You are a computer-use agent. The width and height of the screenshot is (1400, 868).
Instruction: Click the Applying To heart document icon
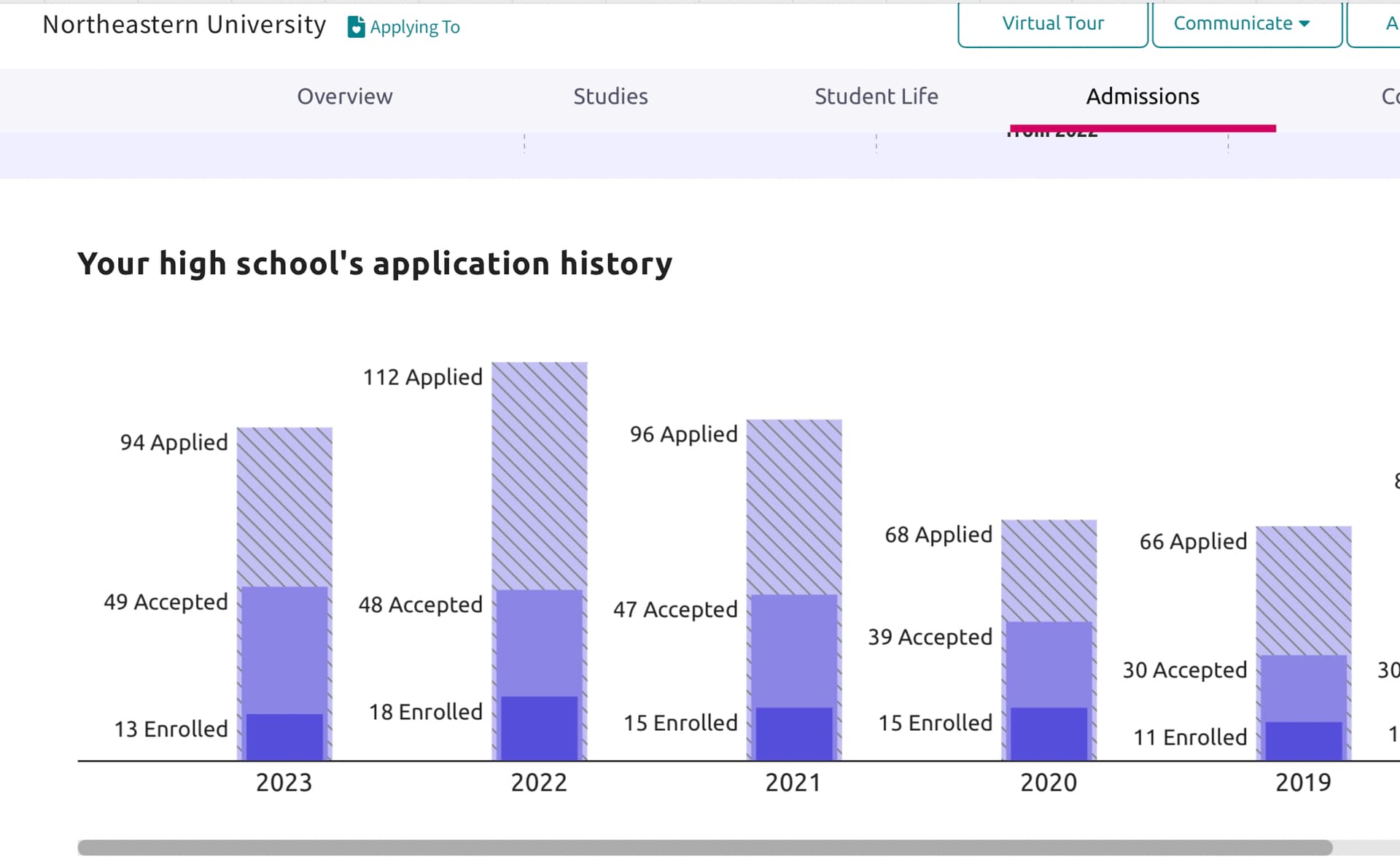356,27
